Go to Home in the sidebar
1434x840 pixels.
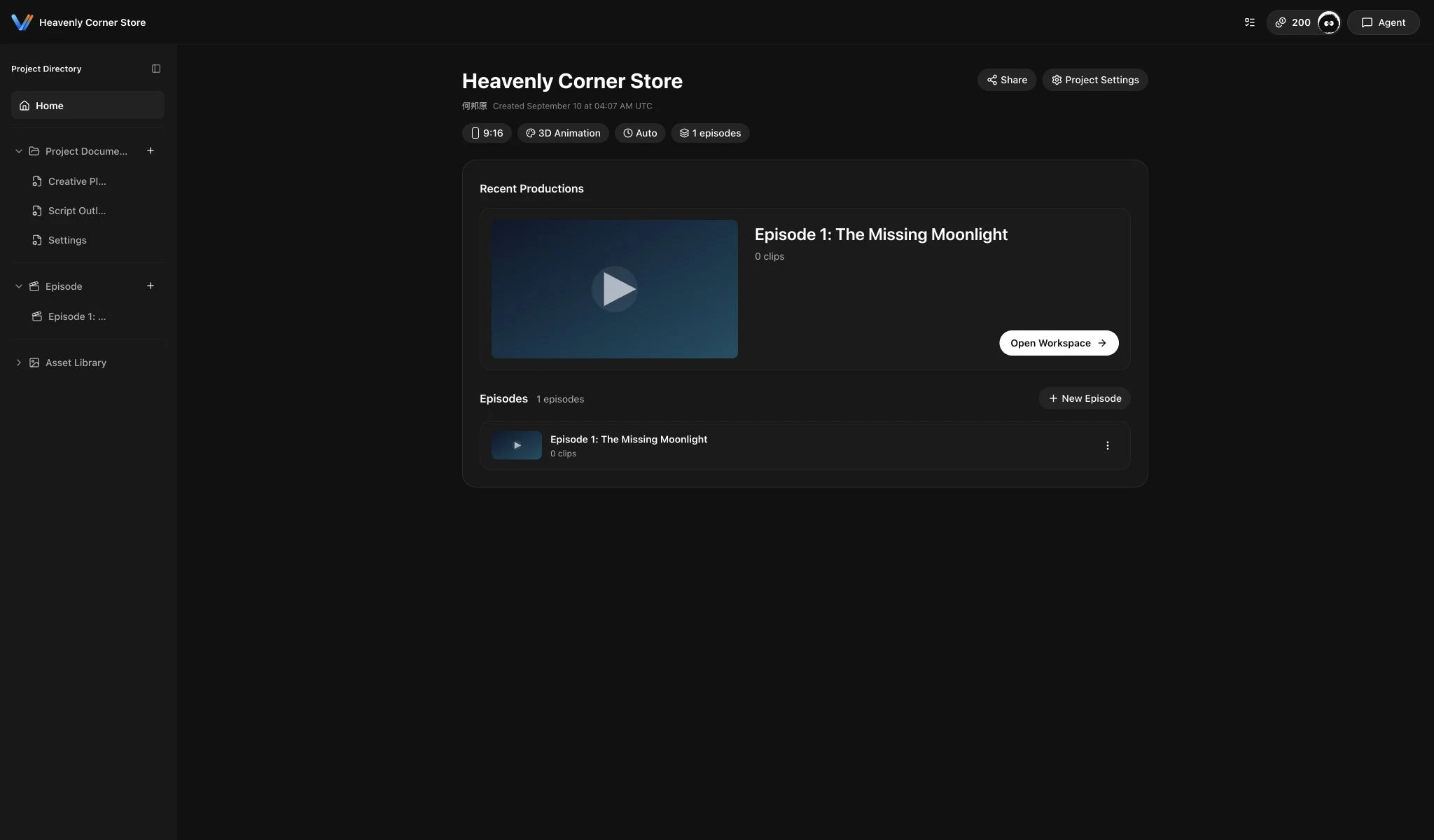pos(88,106)
